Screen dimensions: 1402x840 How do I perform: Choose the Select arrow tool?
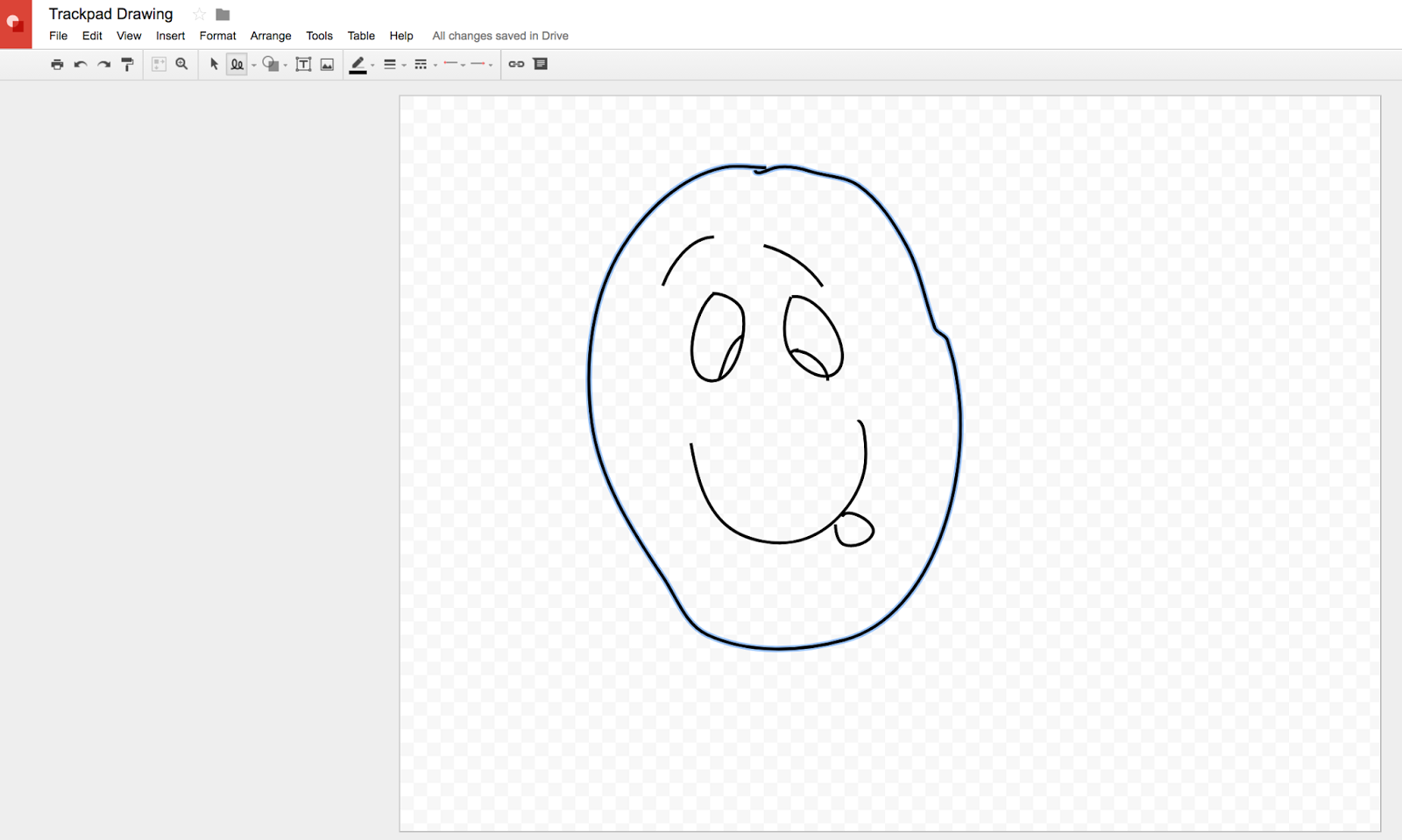pyautogui.click(x=214, y=64)
